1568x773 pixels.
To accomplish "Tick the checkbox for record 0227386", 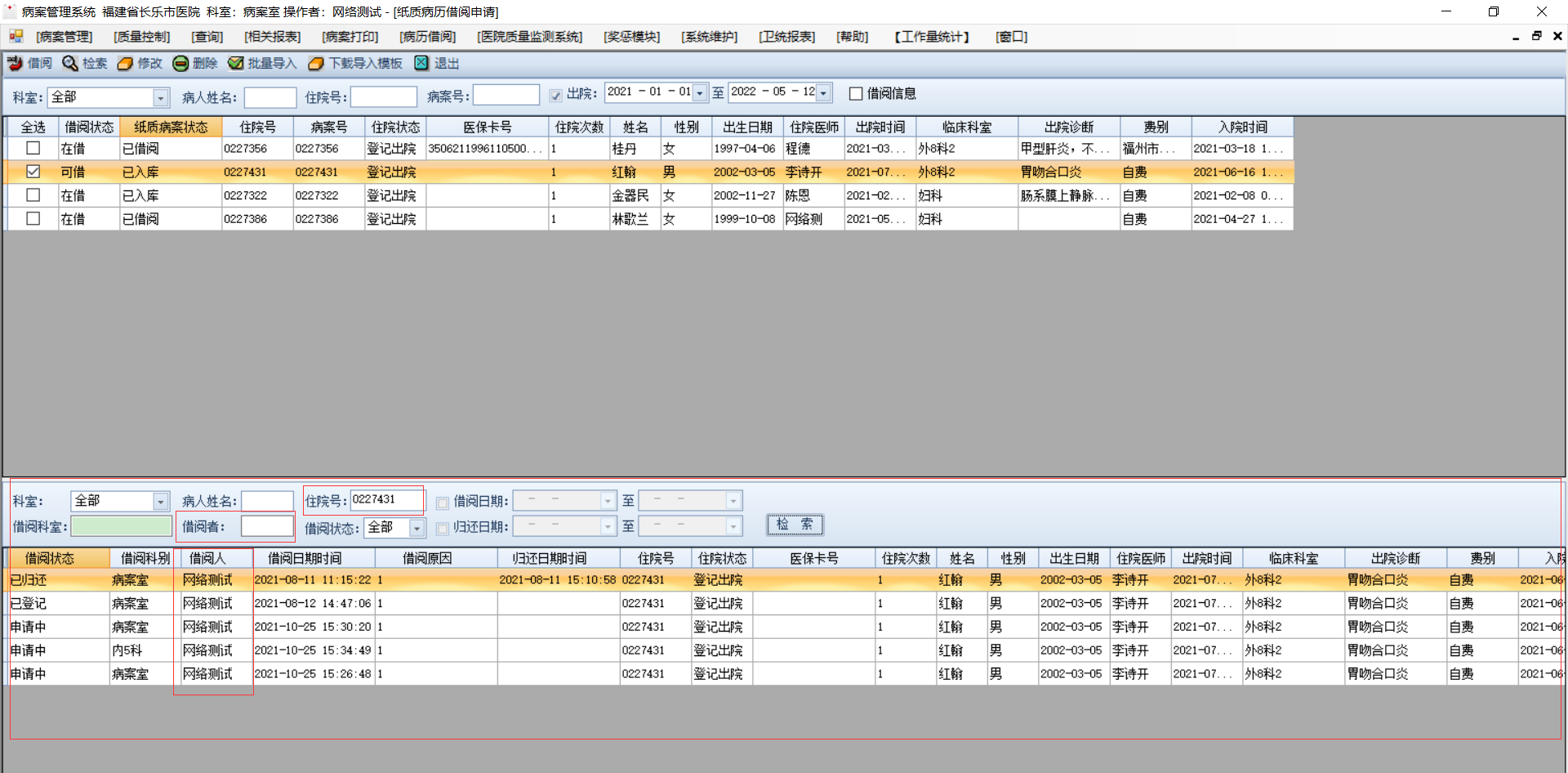I will [33, 219].
